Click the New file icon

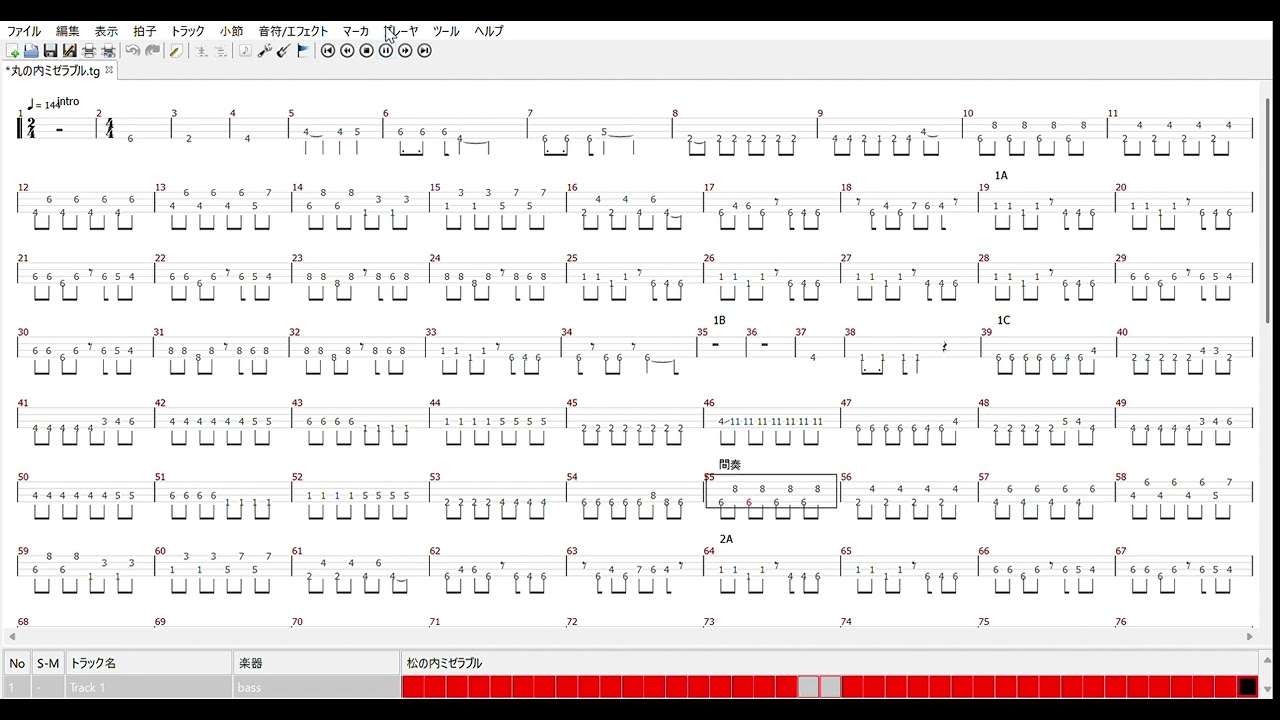point(13,51)
